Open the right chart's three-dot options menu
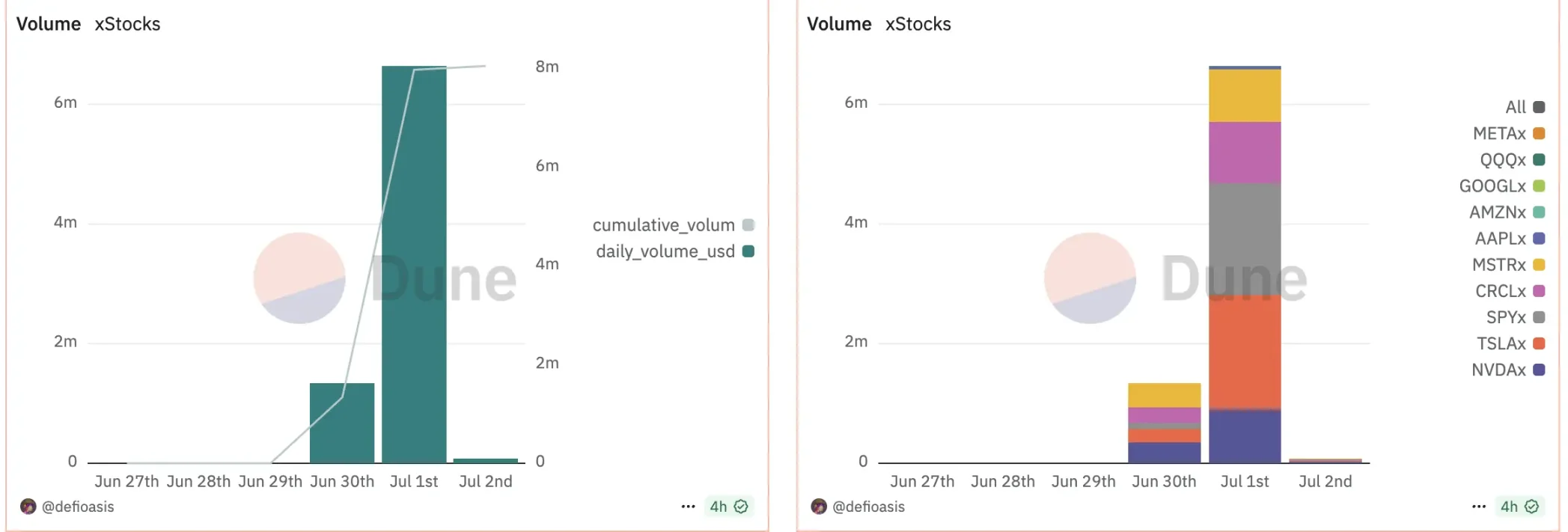The width and height of the screenshot is (1568, 532). (x=1478, y=507)
